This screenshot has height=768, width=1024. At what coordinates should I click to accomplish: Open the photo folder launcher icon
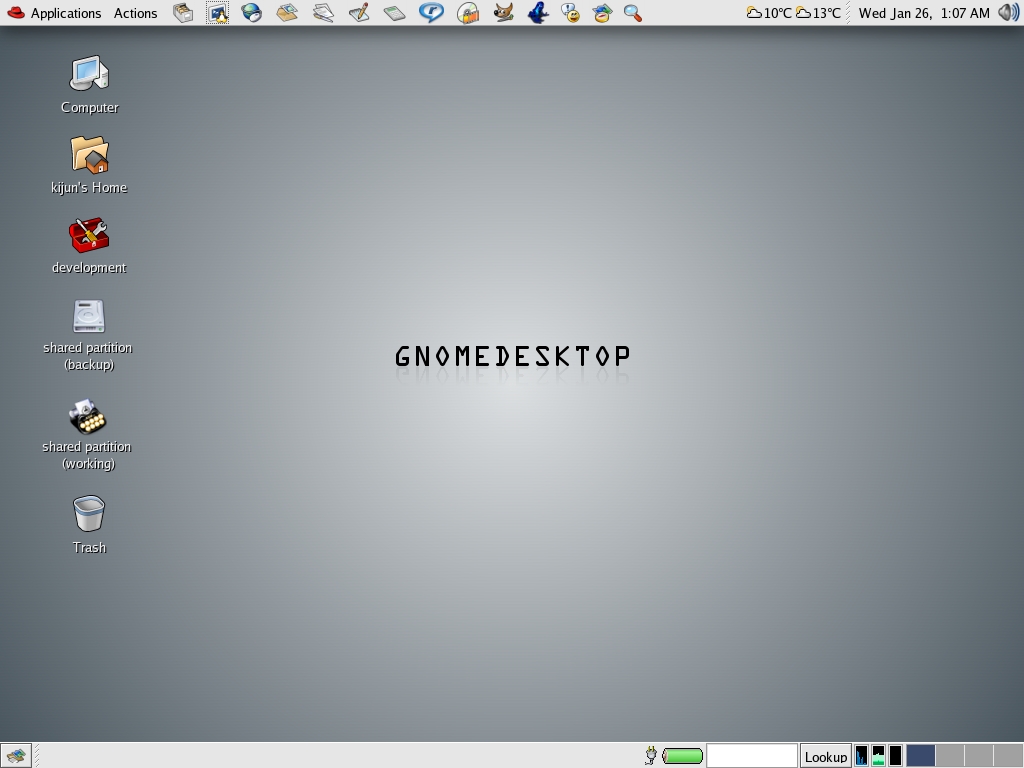287,13
